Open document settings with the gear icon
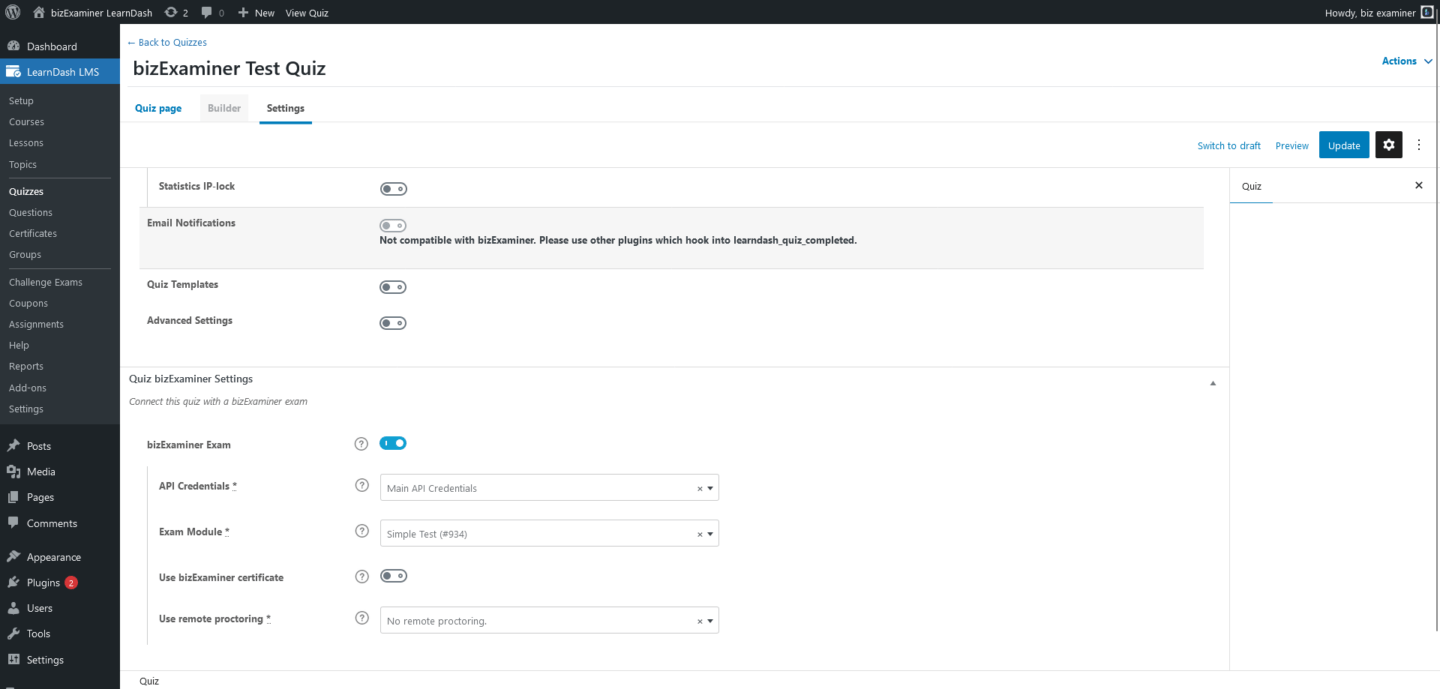Viewport: 1440px width, 689px height. [1388, 144]
